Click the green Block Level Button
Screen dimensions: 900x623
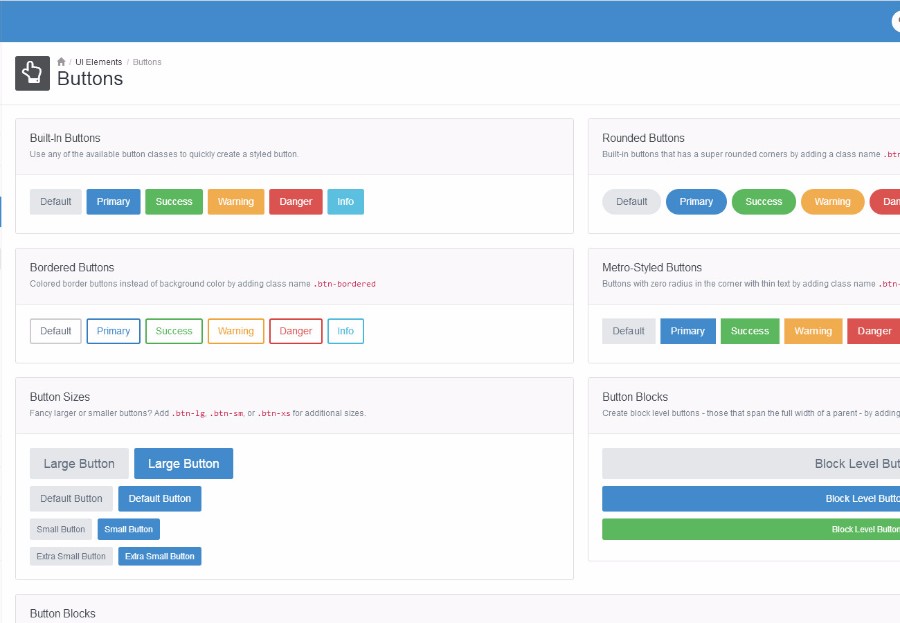click(x=751, y=529)
